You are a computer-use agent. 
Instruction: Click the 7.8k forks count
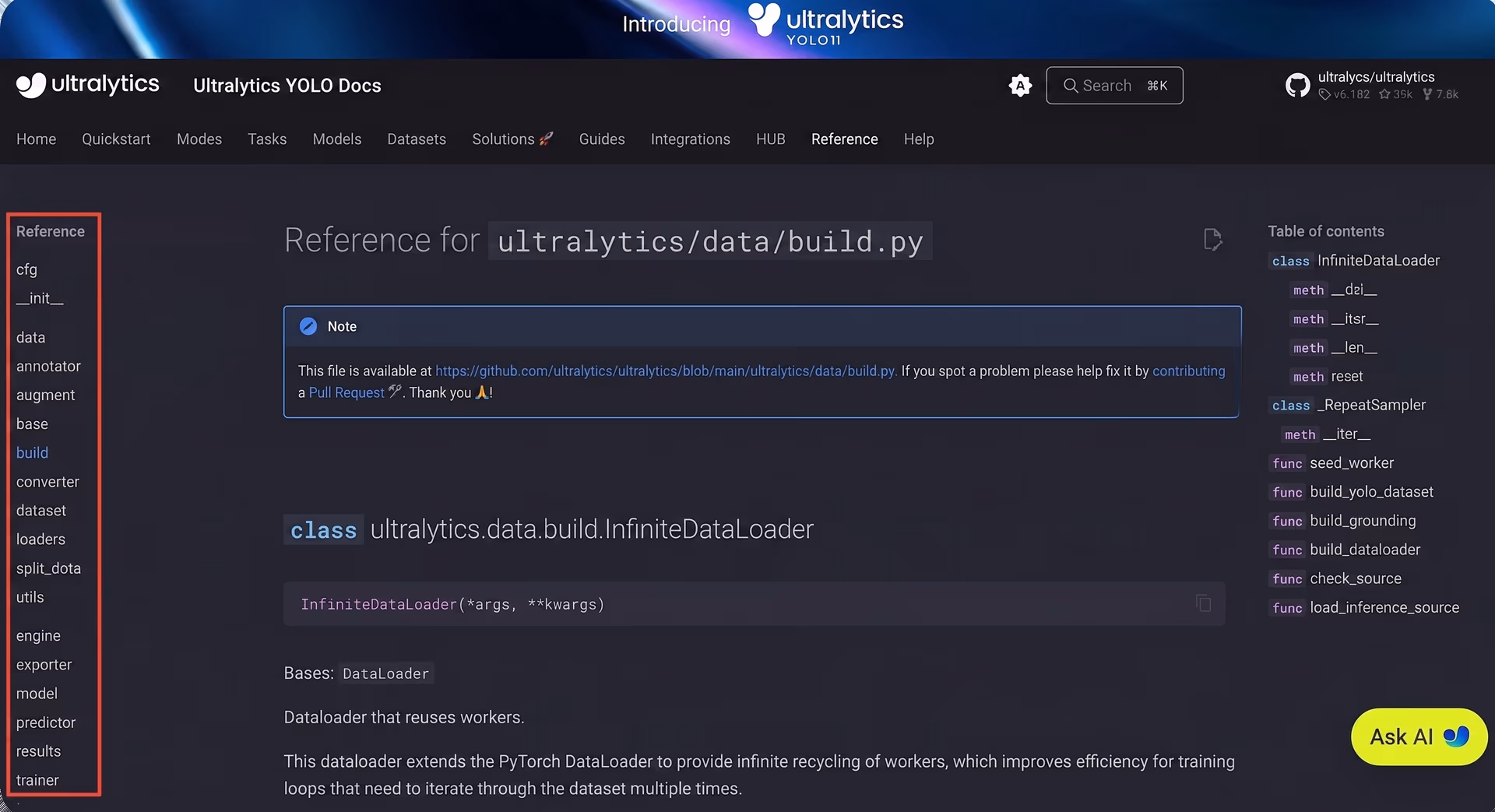[x=1440, y=94]
